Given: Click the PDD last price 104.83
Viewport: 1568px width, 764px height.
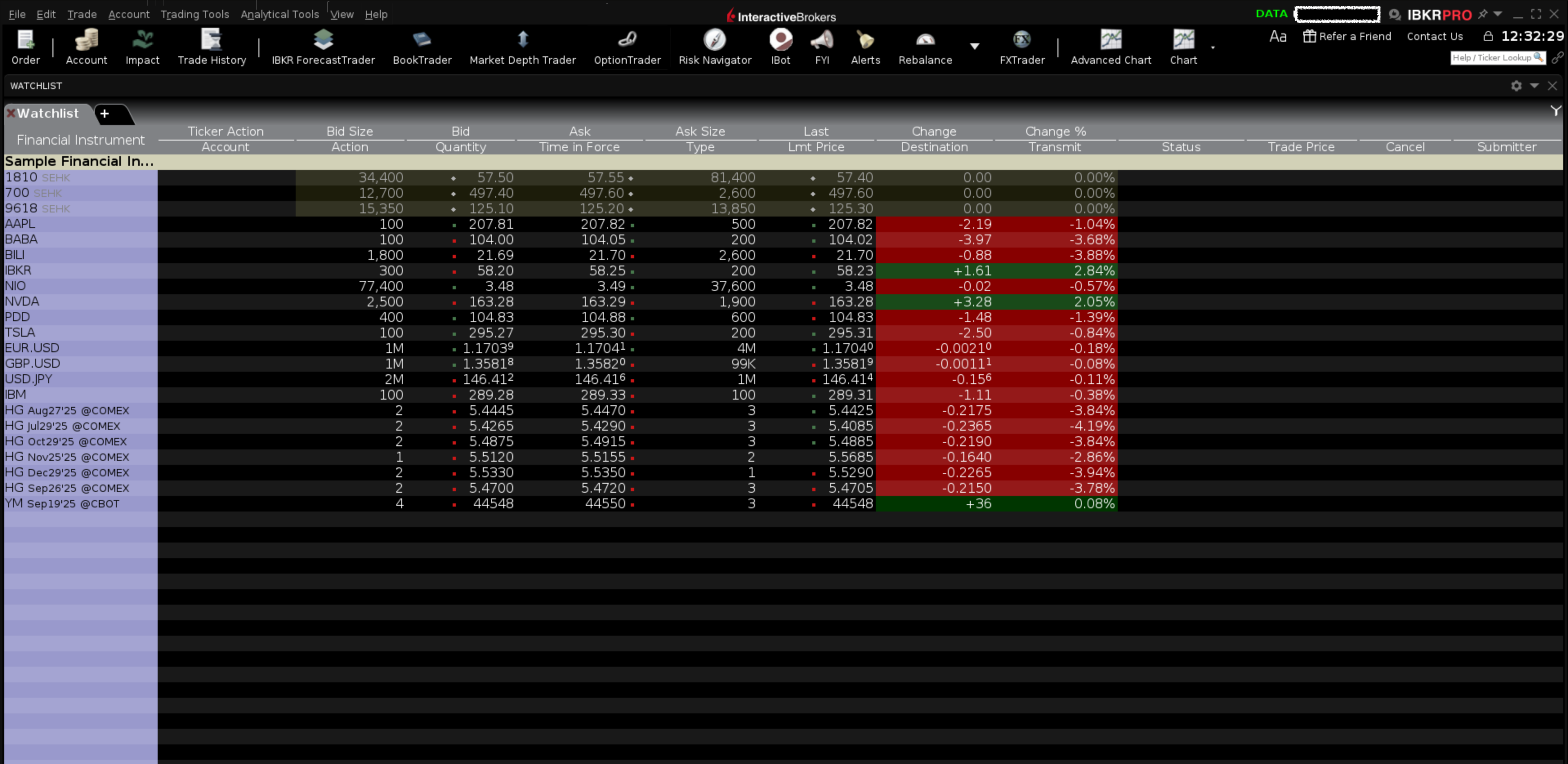Looking at the screenshot, I should pyautogui.click(x=850, y=317).
